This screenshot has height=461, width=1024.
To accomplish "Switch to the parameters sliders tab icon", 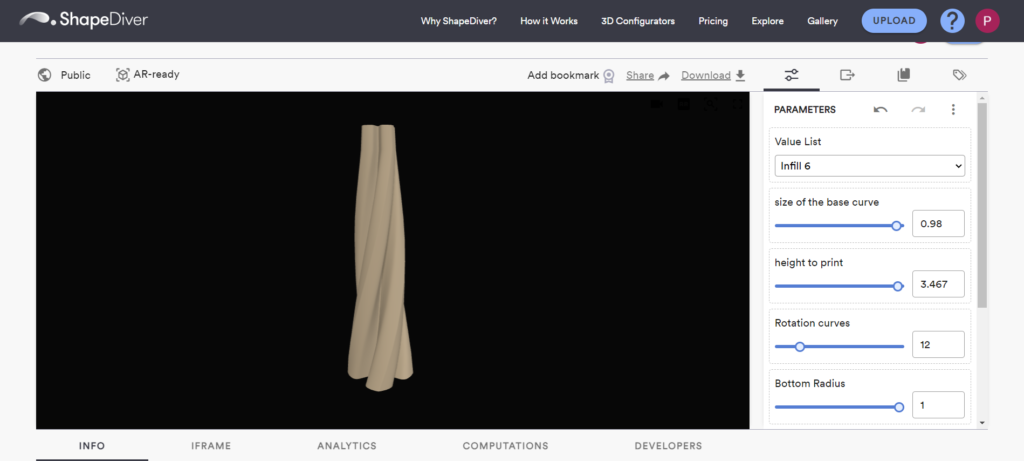I will point(792,75).
